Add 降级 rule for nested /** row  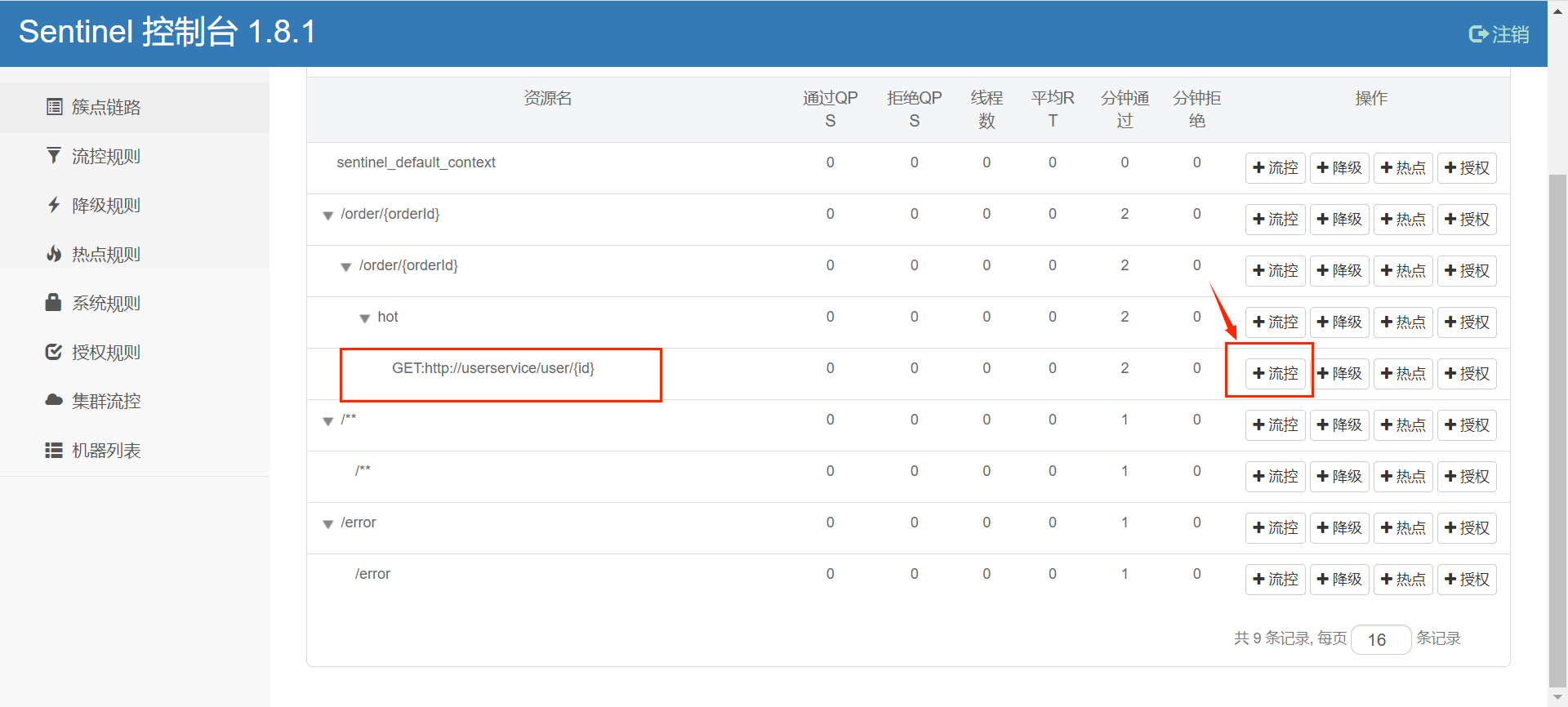[x=1339, y=477]
